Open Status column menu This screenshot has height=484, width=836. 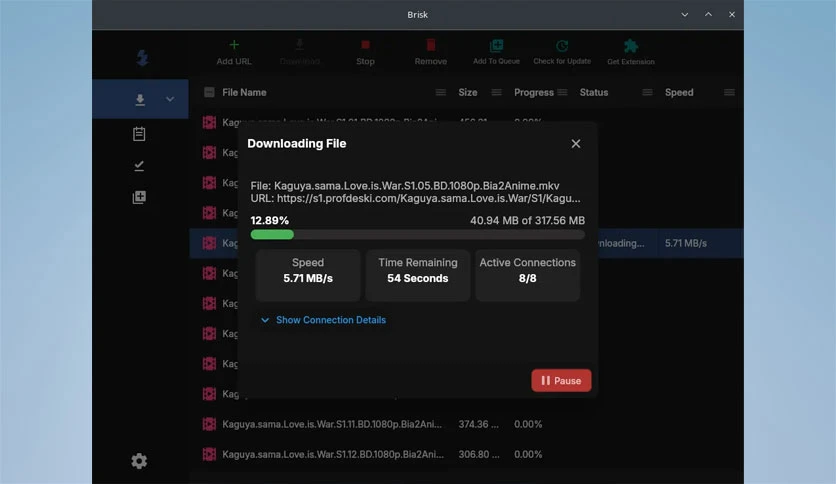click(x=647, y=92)
